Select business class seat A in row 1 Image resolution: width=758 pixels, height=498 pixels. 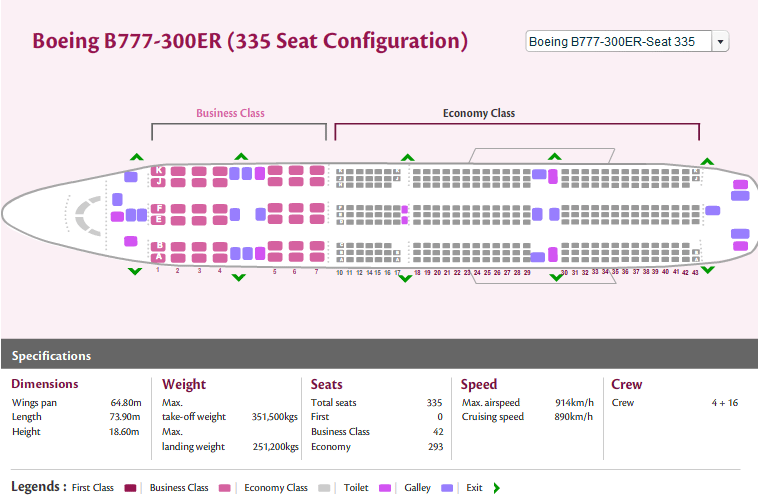click(x=158, y=258)
